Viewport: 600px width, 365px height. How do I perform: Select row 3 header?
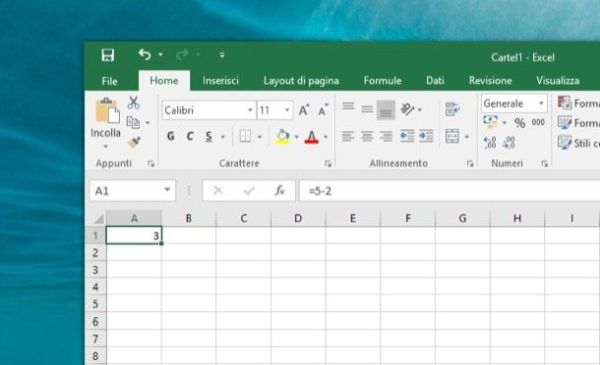click(95, 270)
